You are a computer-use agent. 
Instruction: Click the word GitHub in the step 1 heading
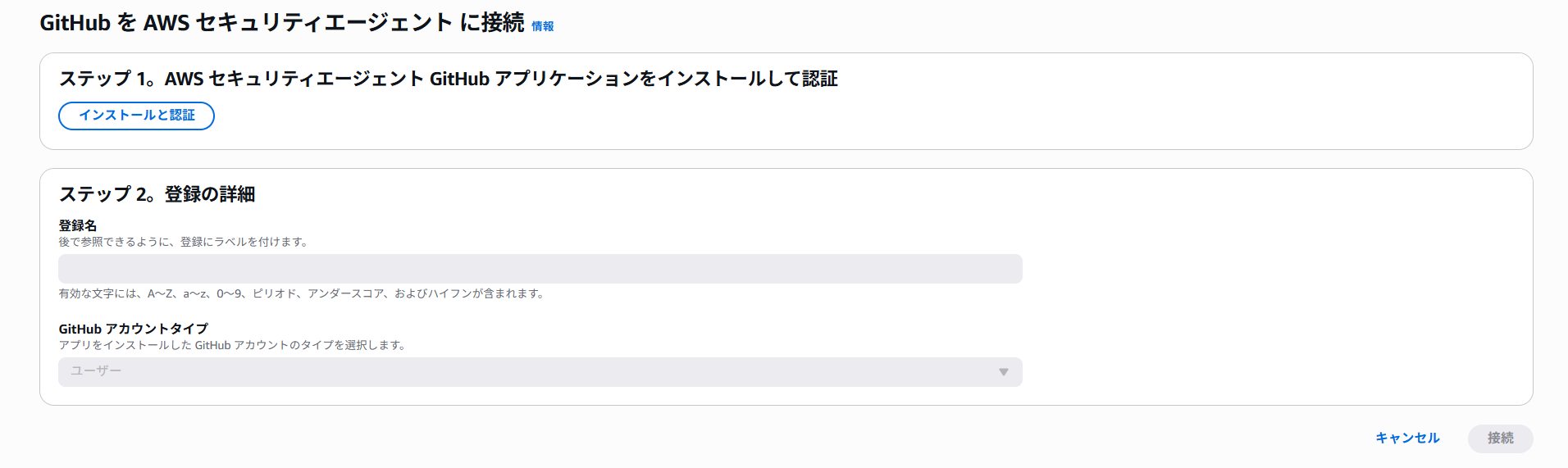pos(459,79)
